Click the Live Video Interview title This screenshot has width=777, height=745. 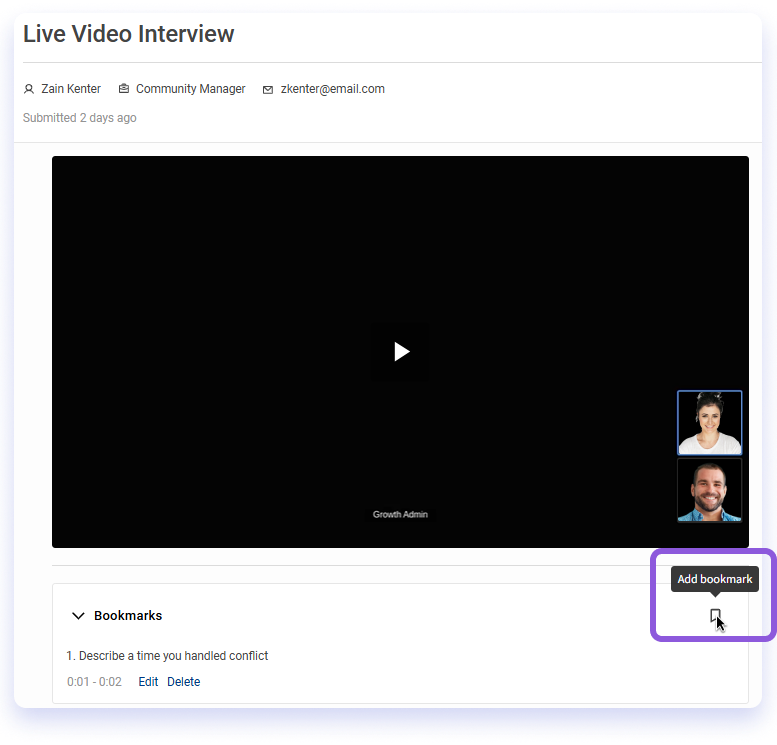(128, 34)
